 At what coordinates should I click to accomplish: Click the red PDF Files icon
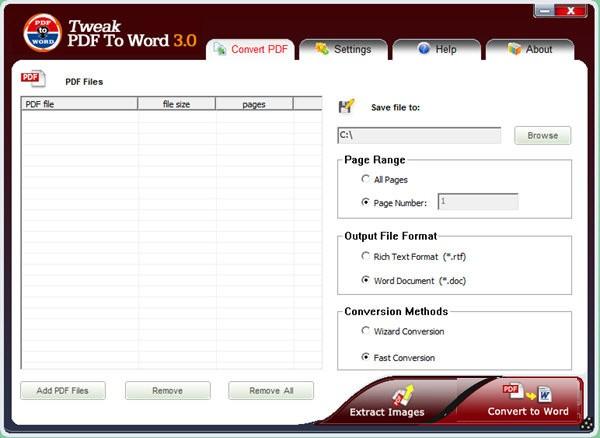coord(31,78)
